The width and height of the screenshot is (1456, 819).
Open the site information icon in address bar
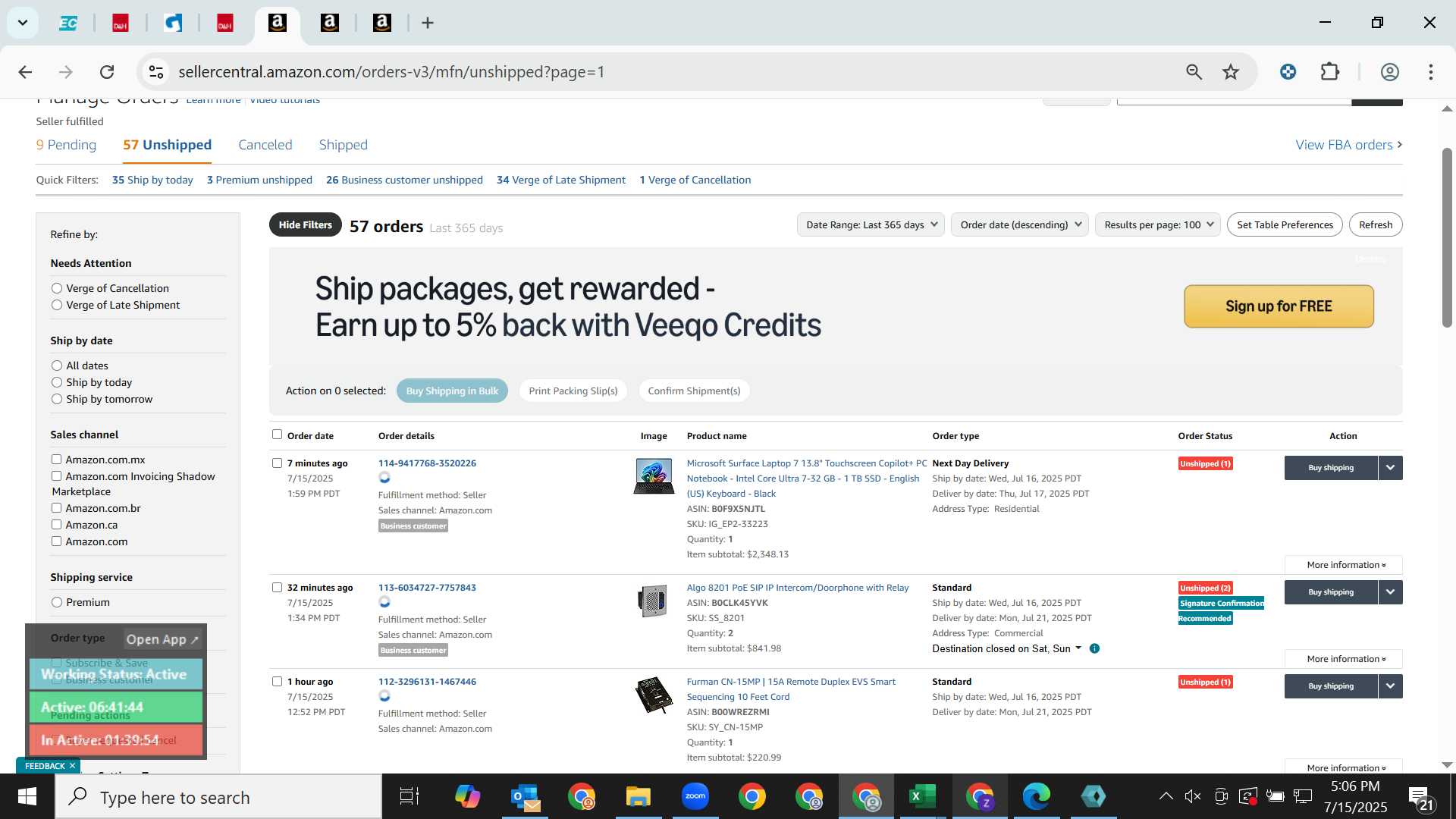[x=156, y=72]
